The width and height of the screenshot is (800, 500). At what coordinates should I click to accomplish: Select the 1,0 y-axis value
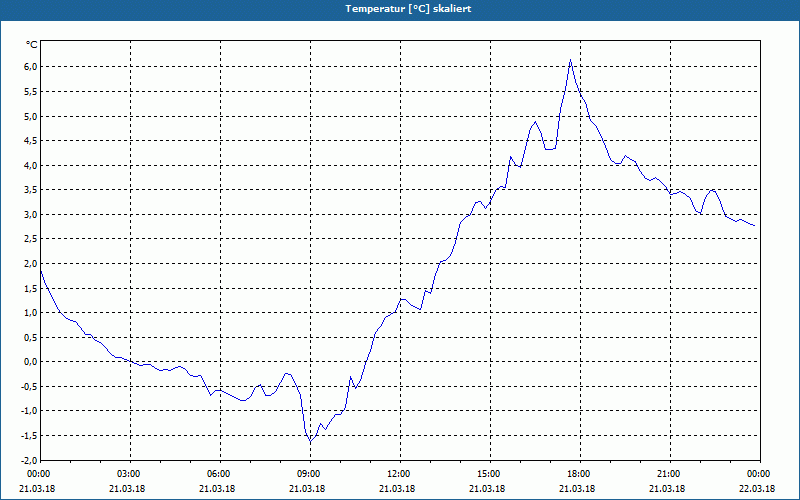[30, 313]
